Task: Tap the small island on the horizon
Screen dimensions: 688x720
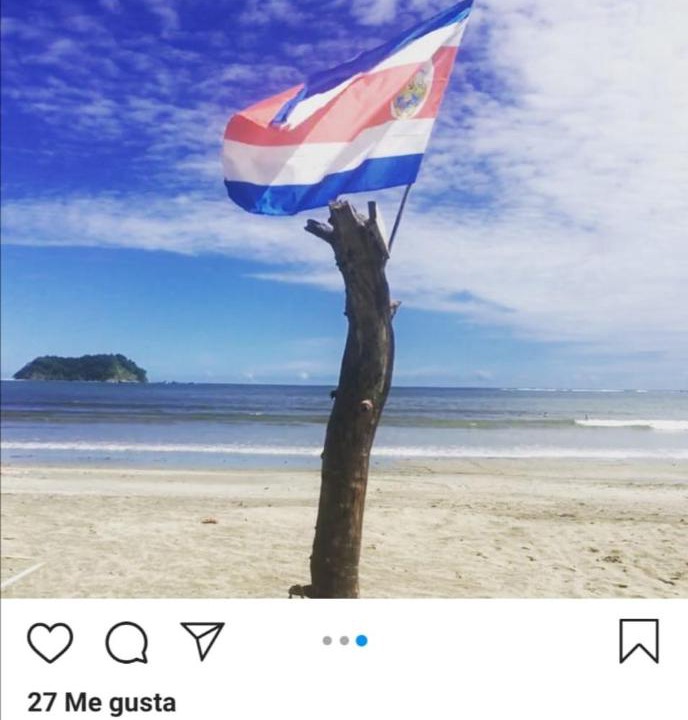Action: point(81,368)
